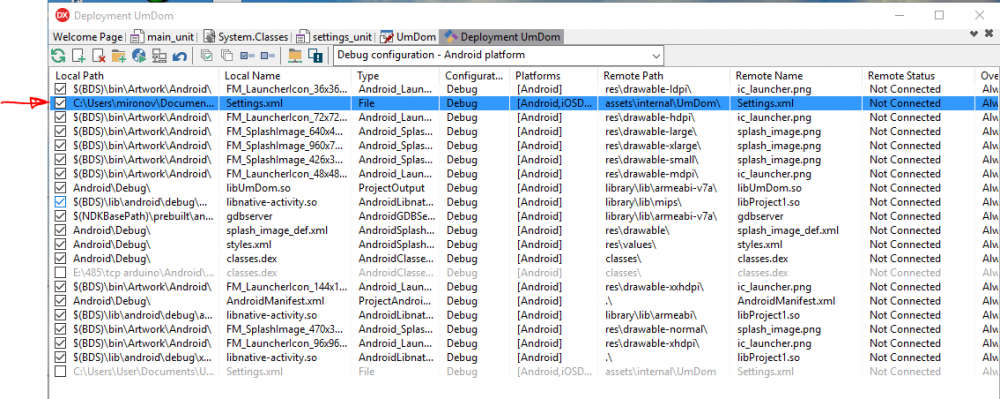Click the stacked checkmark boxes toolbar icon
The width and height of the screenshot is (1000, 399).
pos(207,56)
